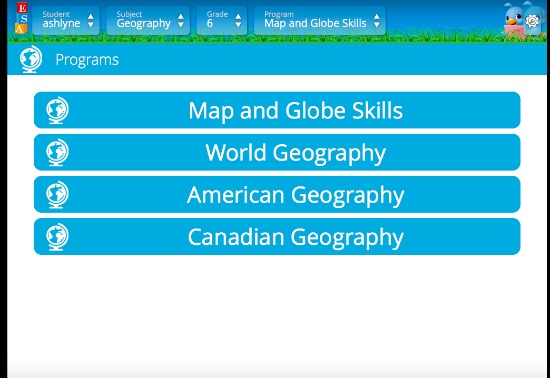Open the Grade 6 dropdown
The image size is (550, 378).
(x=222, y=20)
